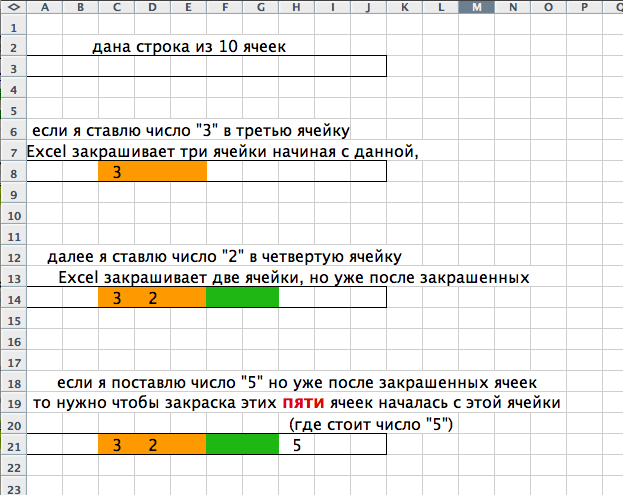Click green cell F14
This screenshot has height=495, width=623.
(225, 298)
